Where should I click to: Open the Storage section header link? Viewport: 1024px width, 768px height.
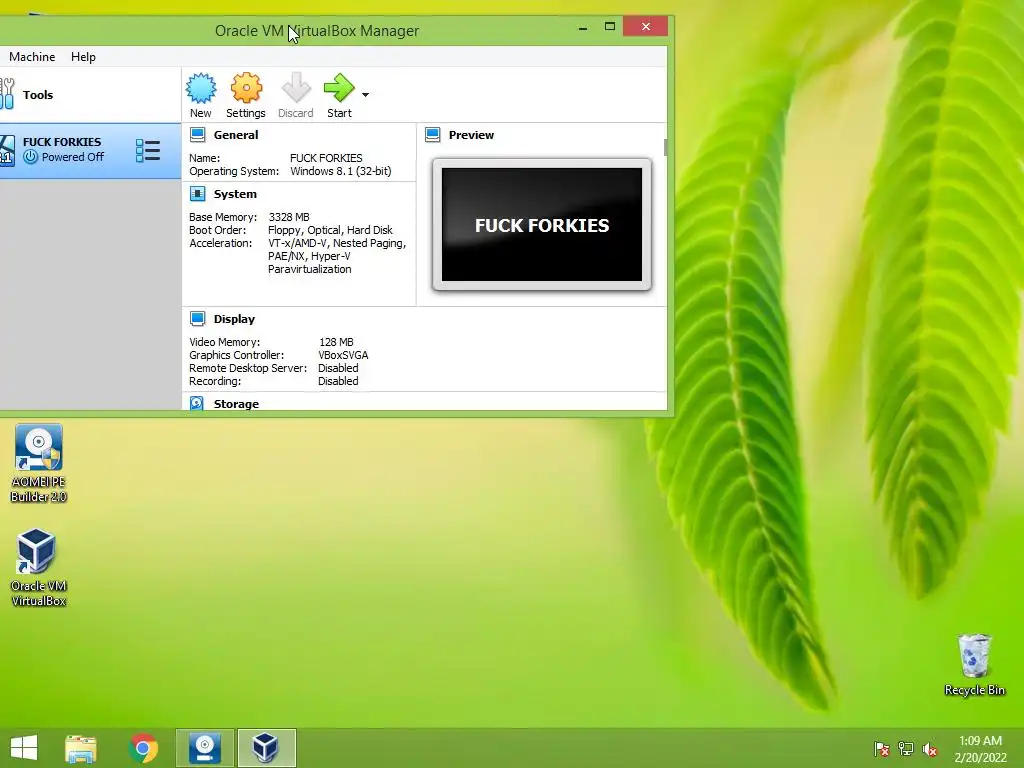(x=236, y=404)
